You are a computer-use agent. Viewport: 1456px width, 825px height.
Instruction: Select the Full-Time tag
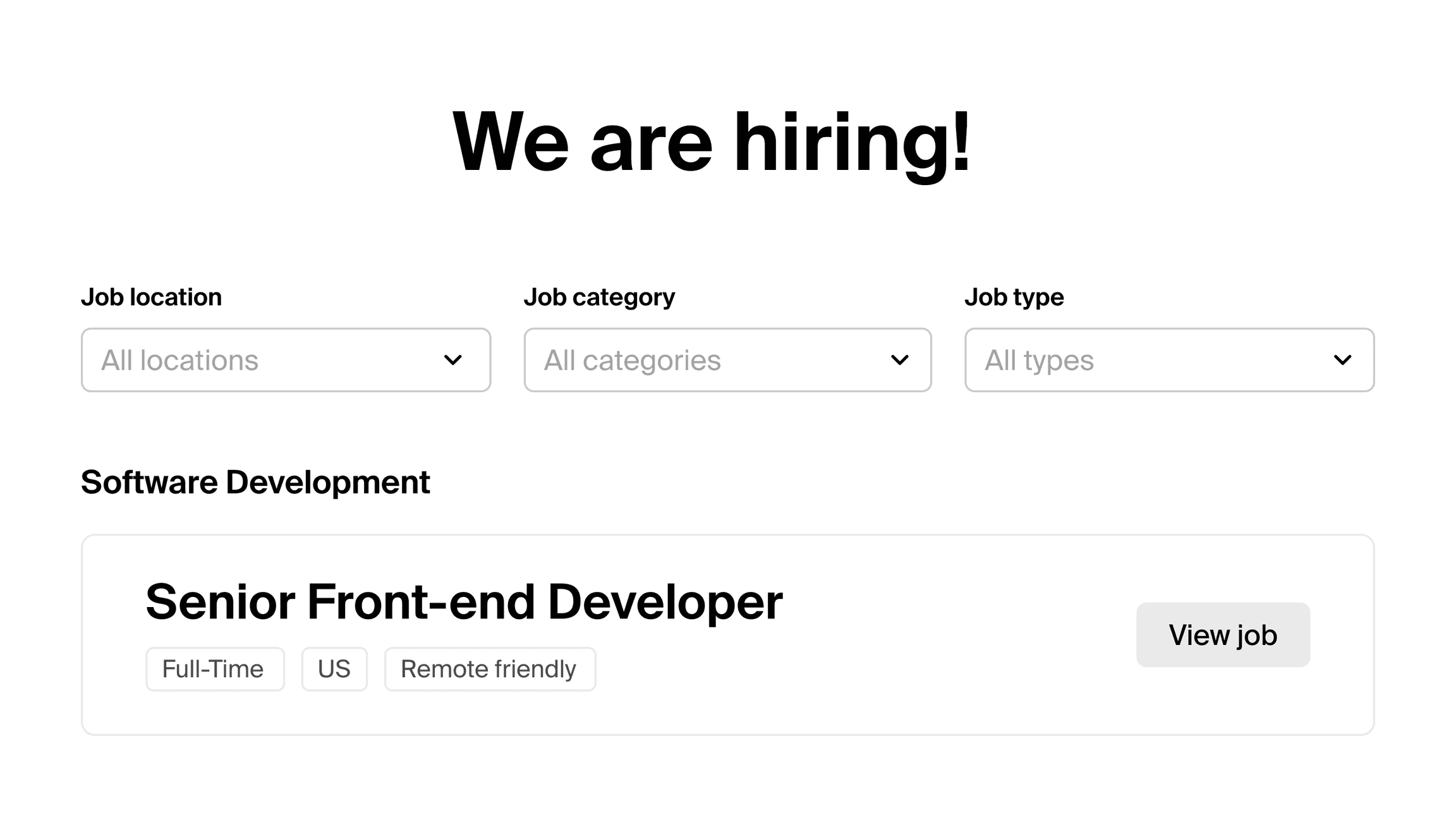[214, 668]
